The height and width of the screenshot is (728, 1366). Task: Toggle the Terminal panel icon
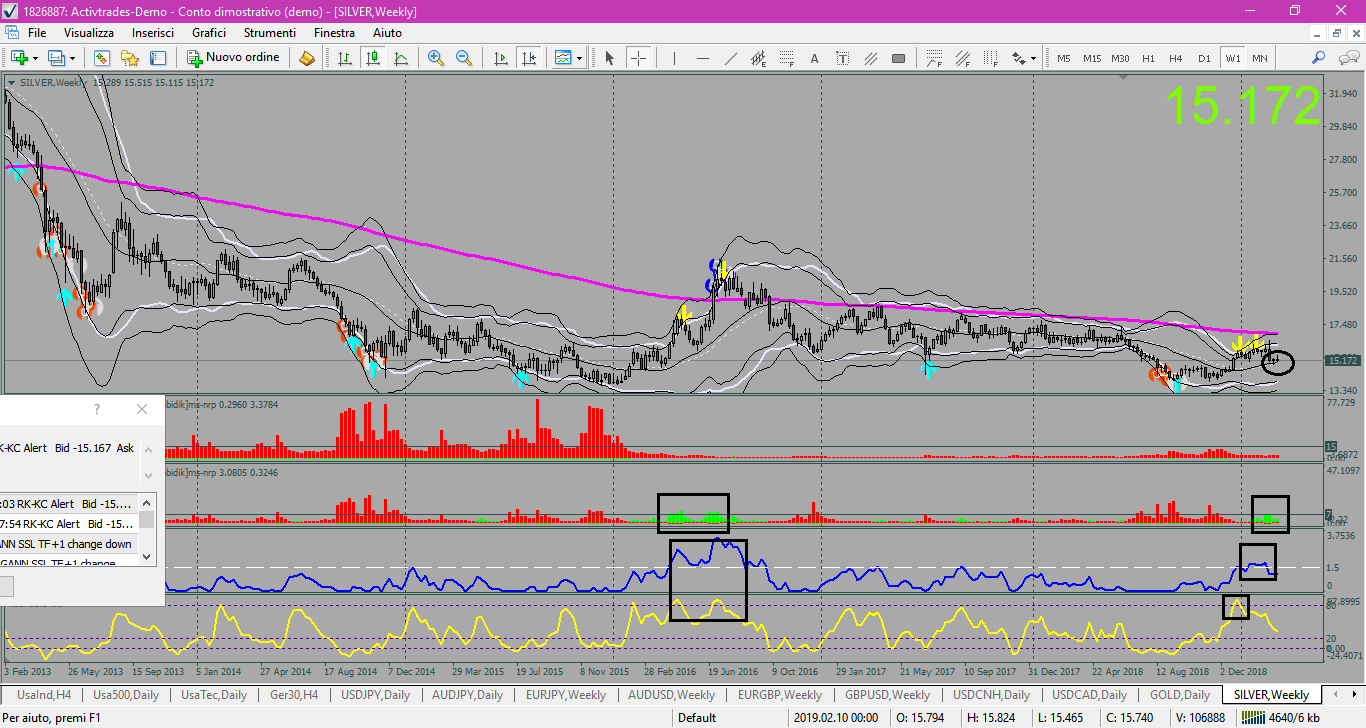tap(158, 58)
